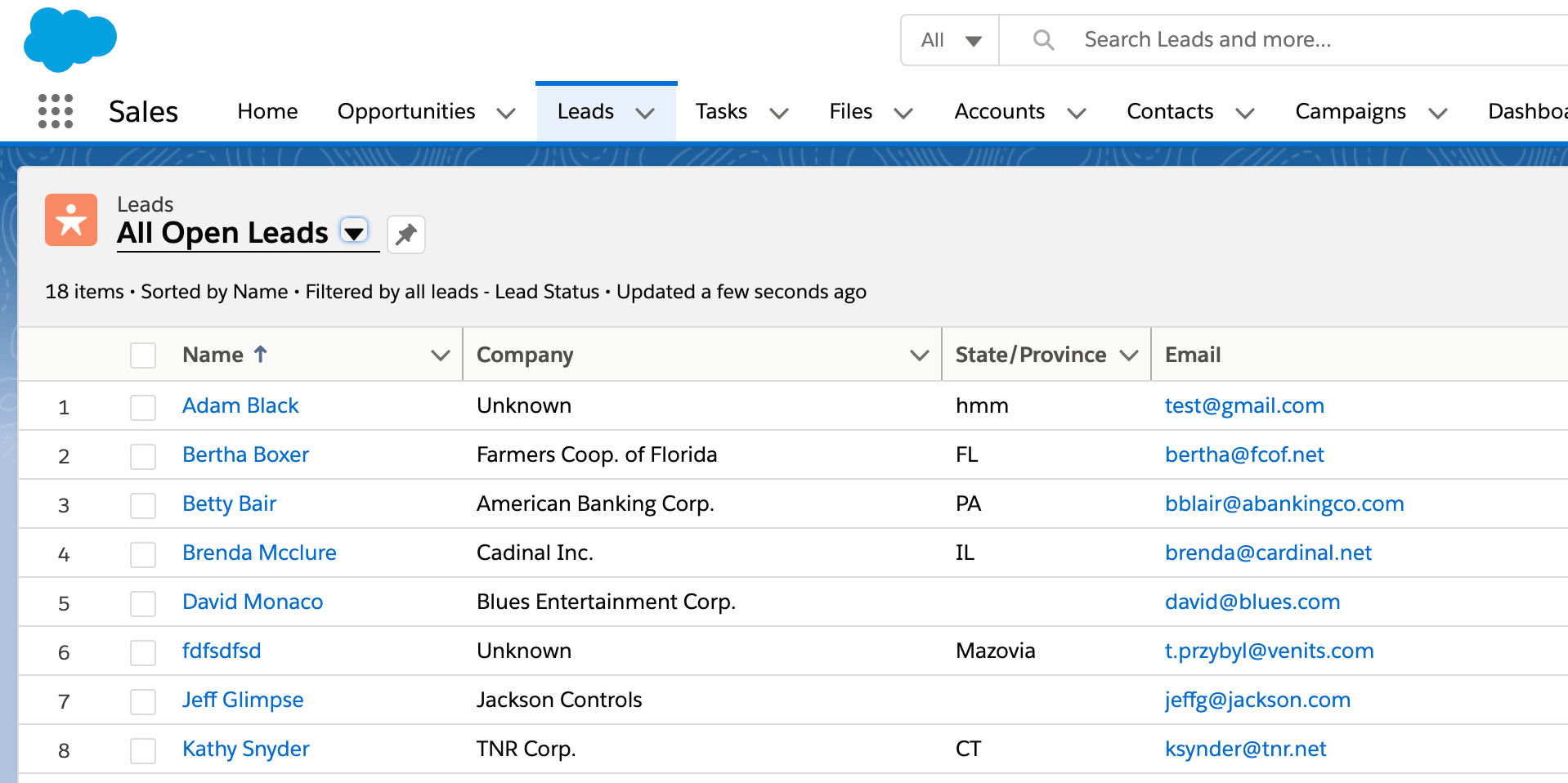
Task: Open the Kathy Snyder lead record
Action: tap(245, 749)
